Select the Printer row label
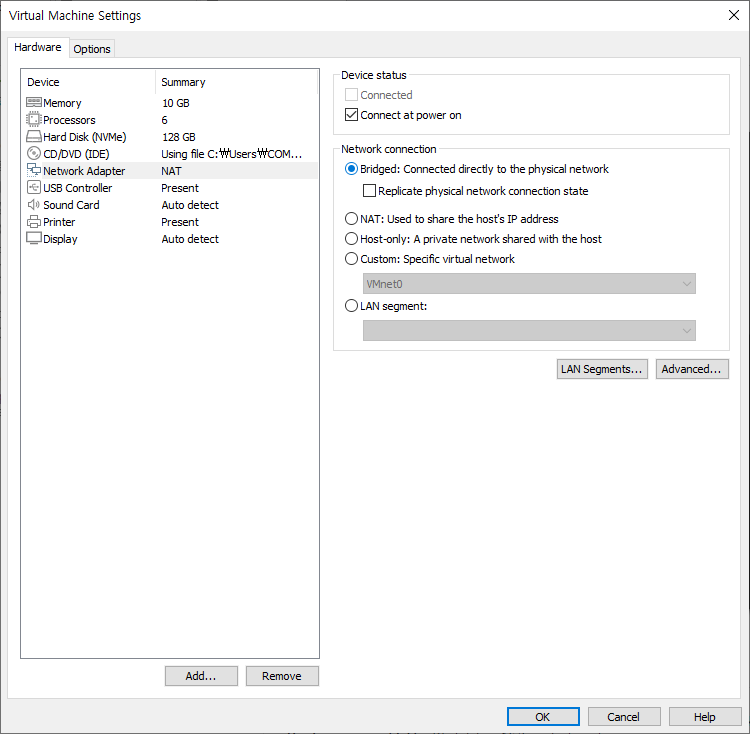This screenshot has height=734, width=750. [59, 222]
